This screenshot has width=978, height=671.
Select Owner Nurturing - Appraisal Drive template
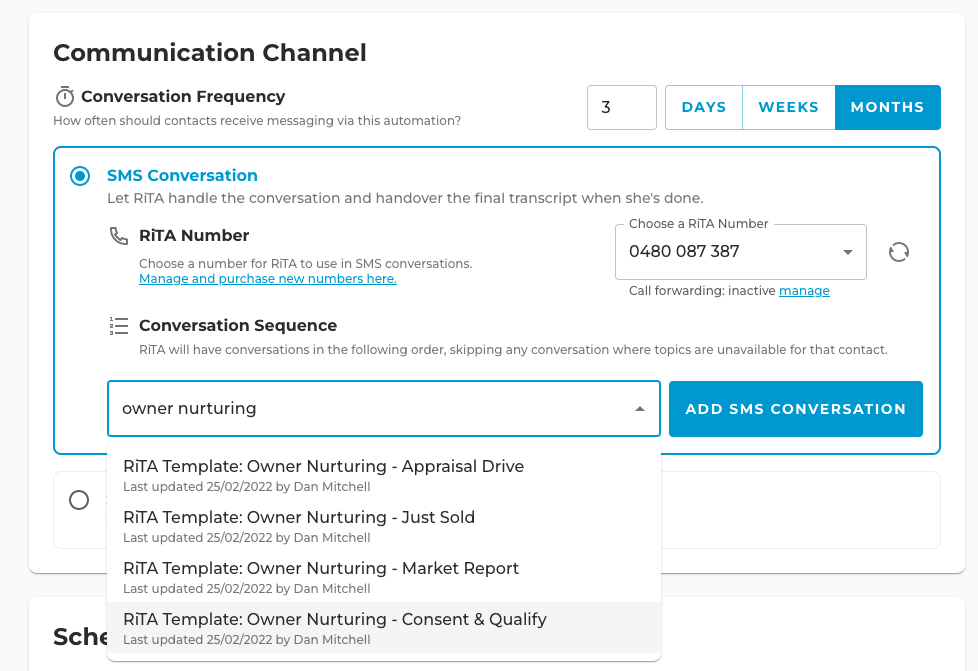[x=384, y=475]
